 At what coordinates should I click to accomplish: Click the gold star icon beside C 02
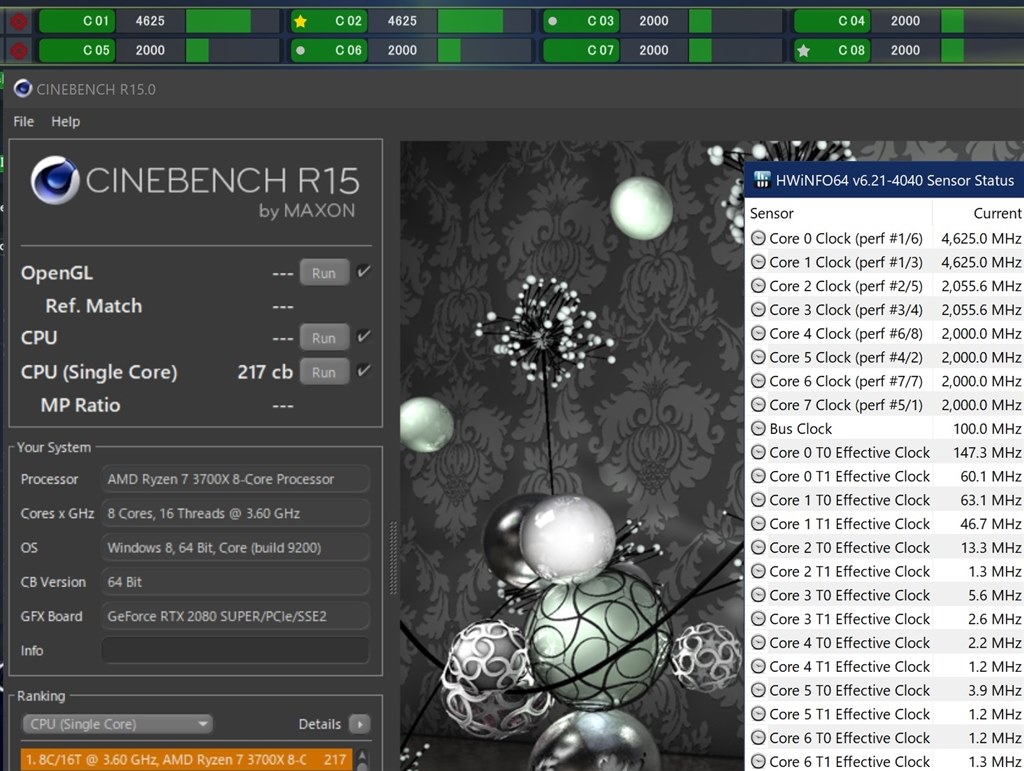pyautogui.click(x=300, y=22)
